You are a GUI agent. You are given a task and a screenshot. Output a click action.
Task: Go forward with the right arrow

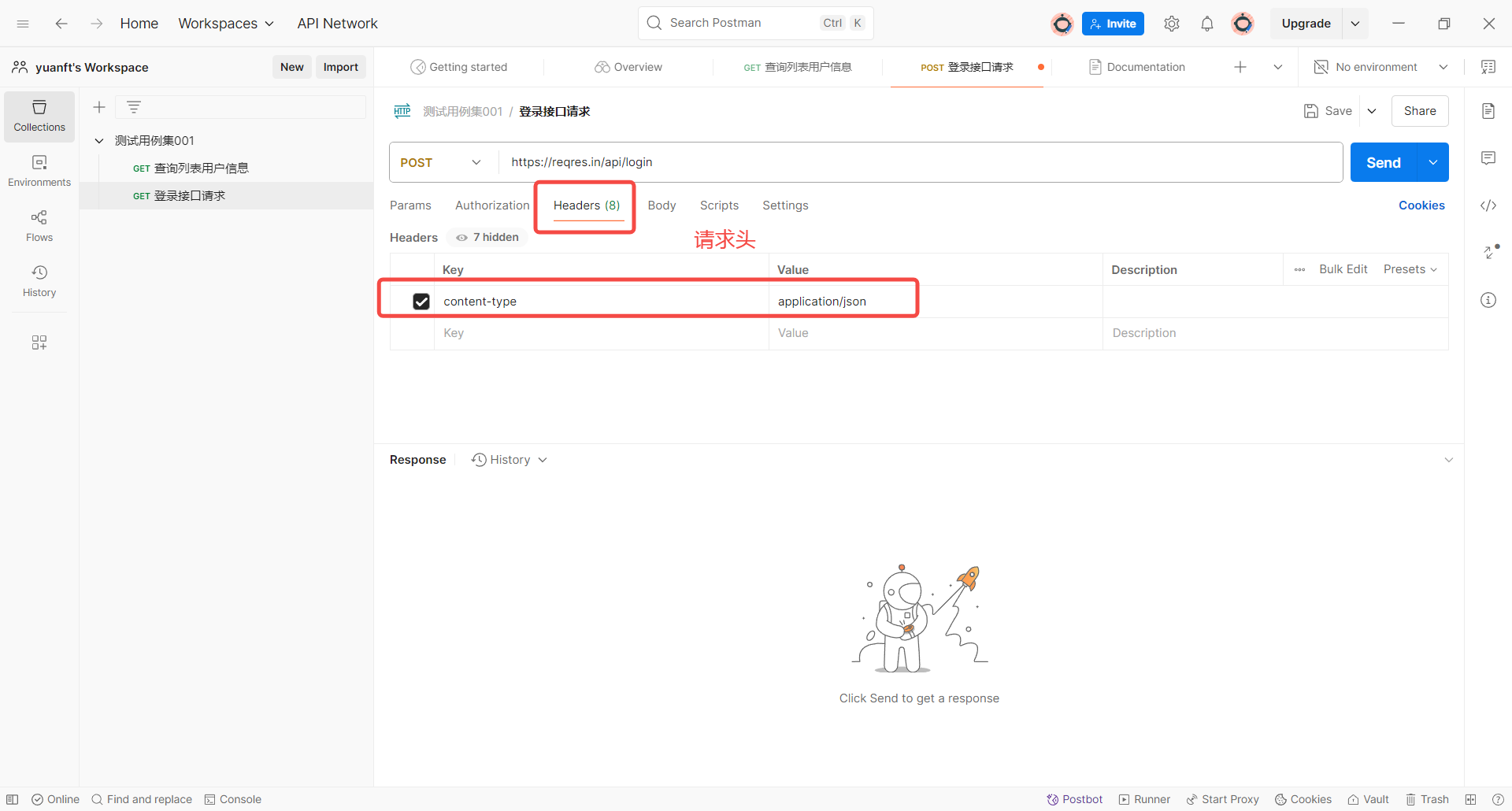(96, 24)
